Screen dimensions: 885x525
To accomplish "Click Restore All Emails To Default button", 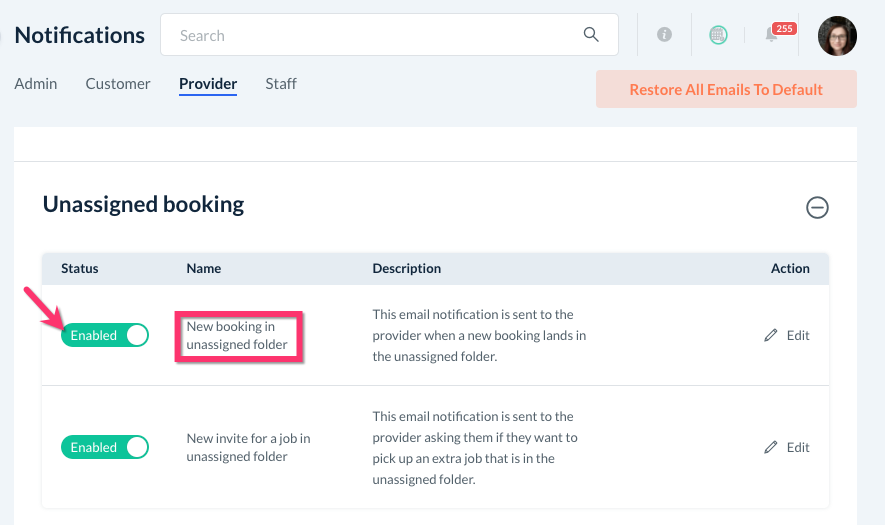I will (726, 89).
